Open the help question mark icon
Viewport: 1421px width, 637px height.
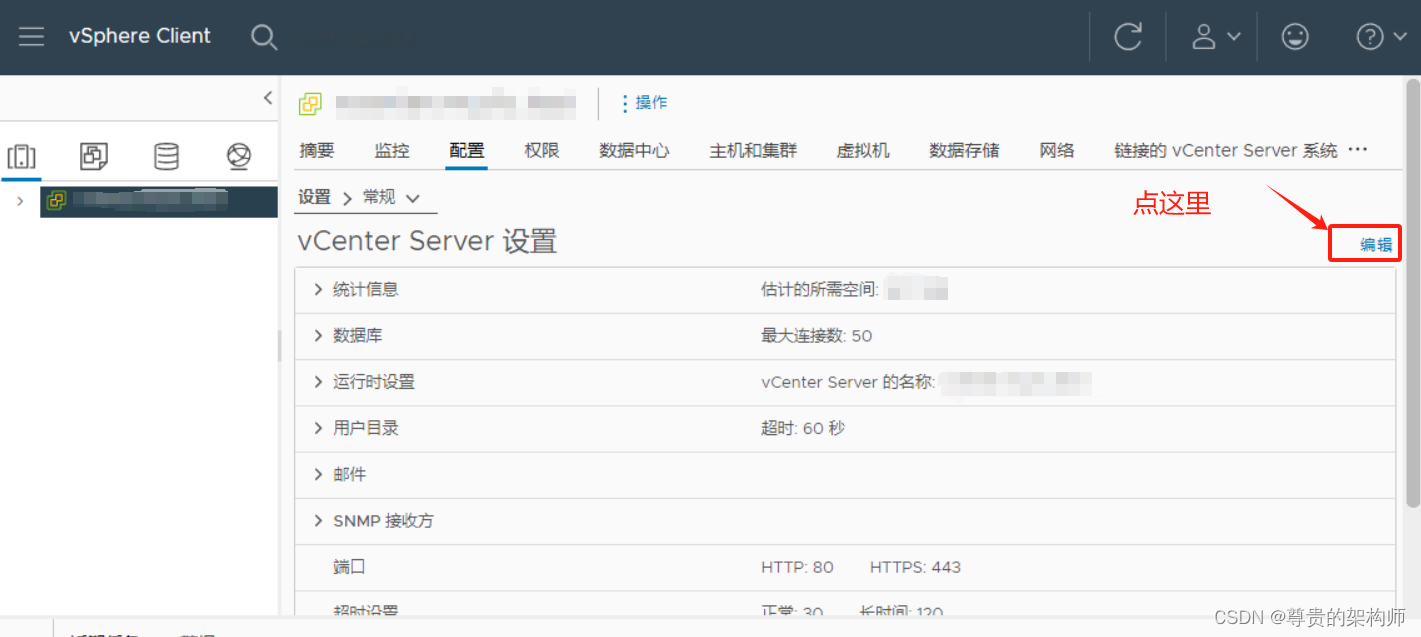tap(1369, 36)
